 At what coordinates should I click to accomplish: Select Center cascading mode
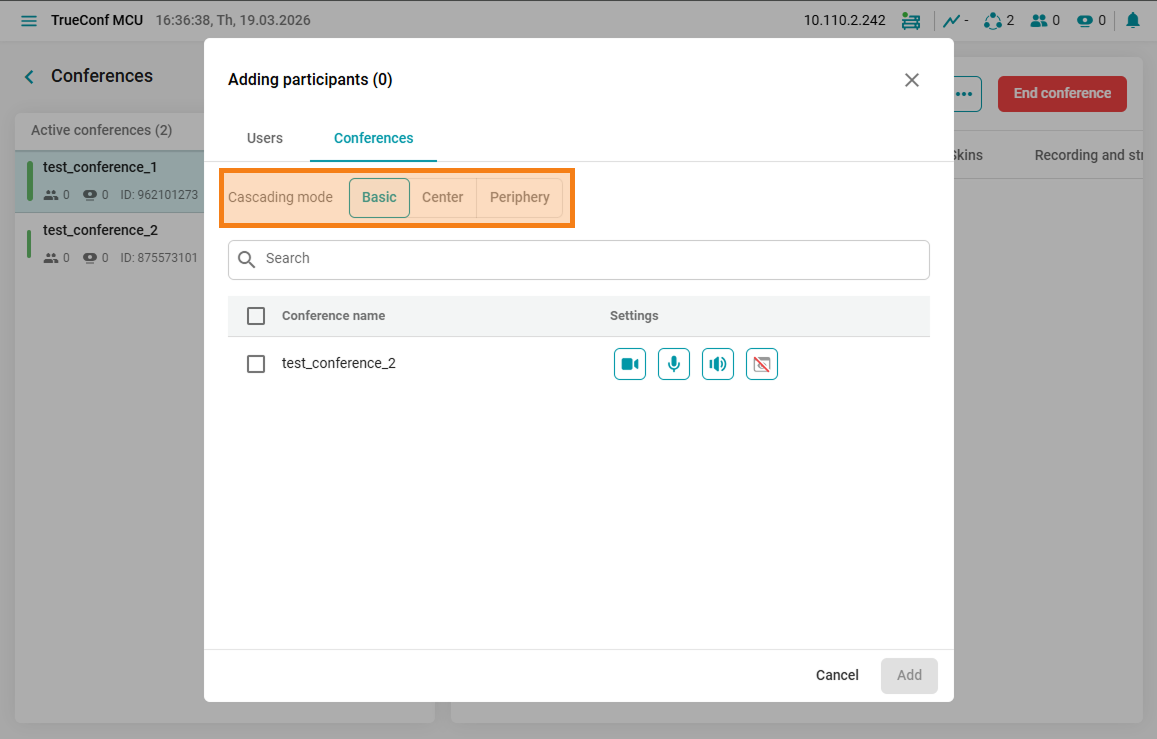(x=442, y=198)
